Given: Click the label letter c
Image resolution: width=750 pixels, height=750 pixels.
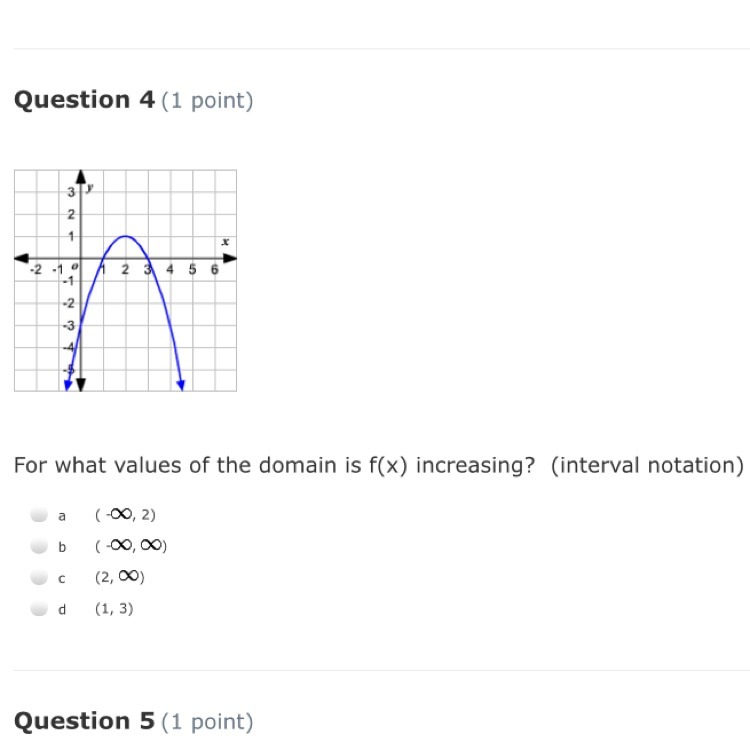Looking at the screenshot, I should tap(61, 579).
